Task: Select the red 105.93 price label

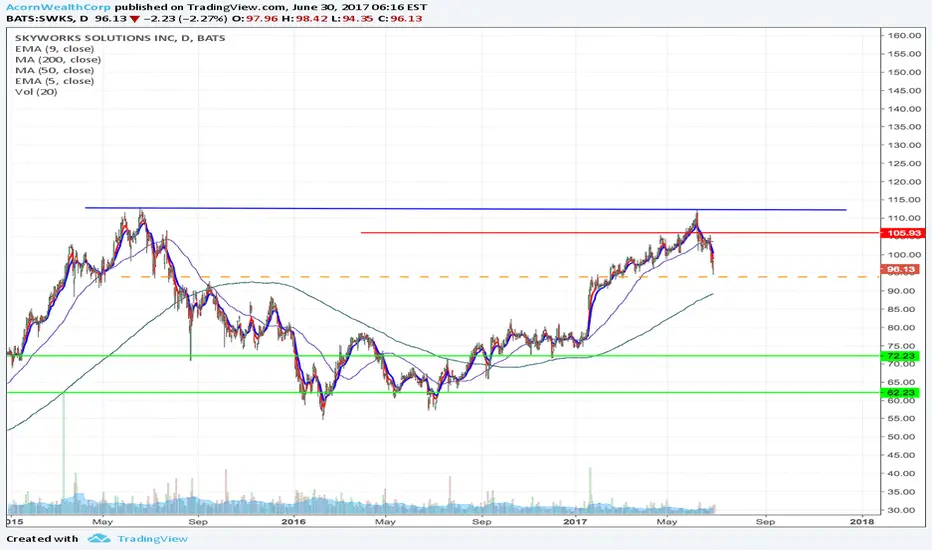Action: [903, 233]
